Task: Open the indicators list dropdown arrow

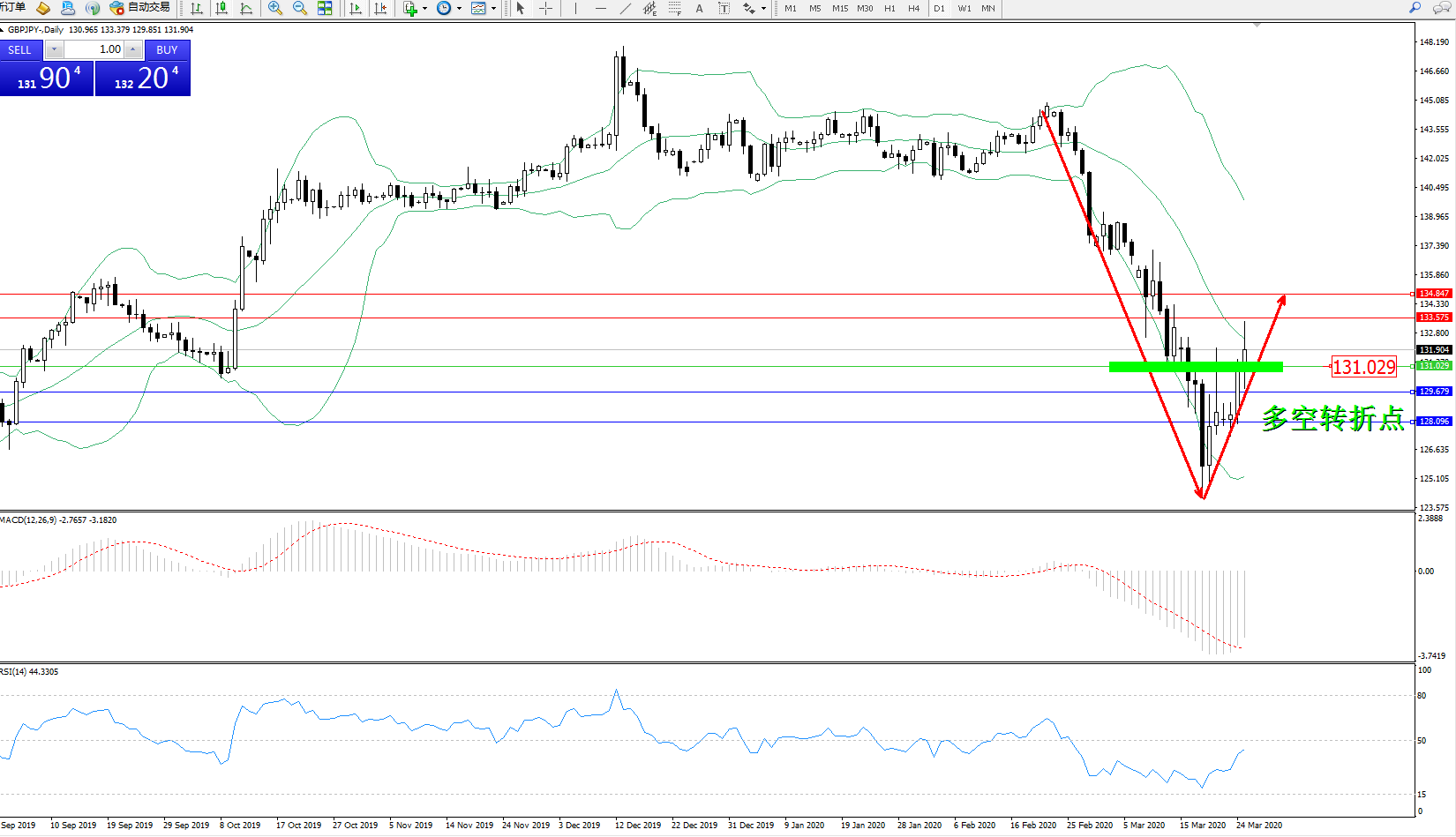Action: (425, 9)
